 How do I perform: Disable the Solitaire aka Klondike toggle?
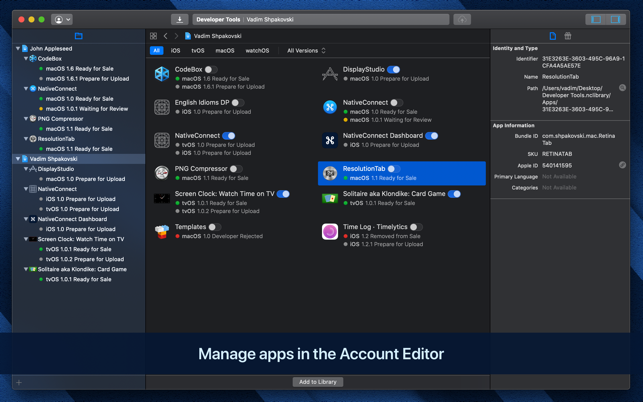point(454,194)
